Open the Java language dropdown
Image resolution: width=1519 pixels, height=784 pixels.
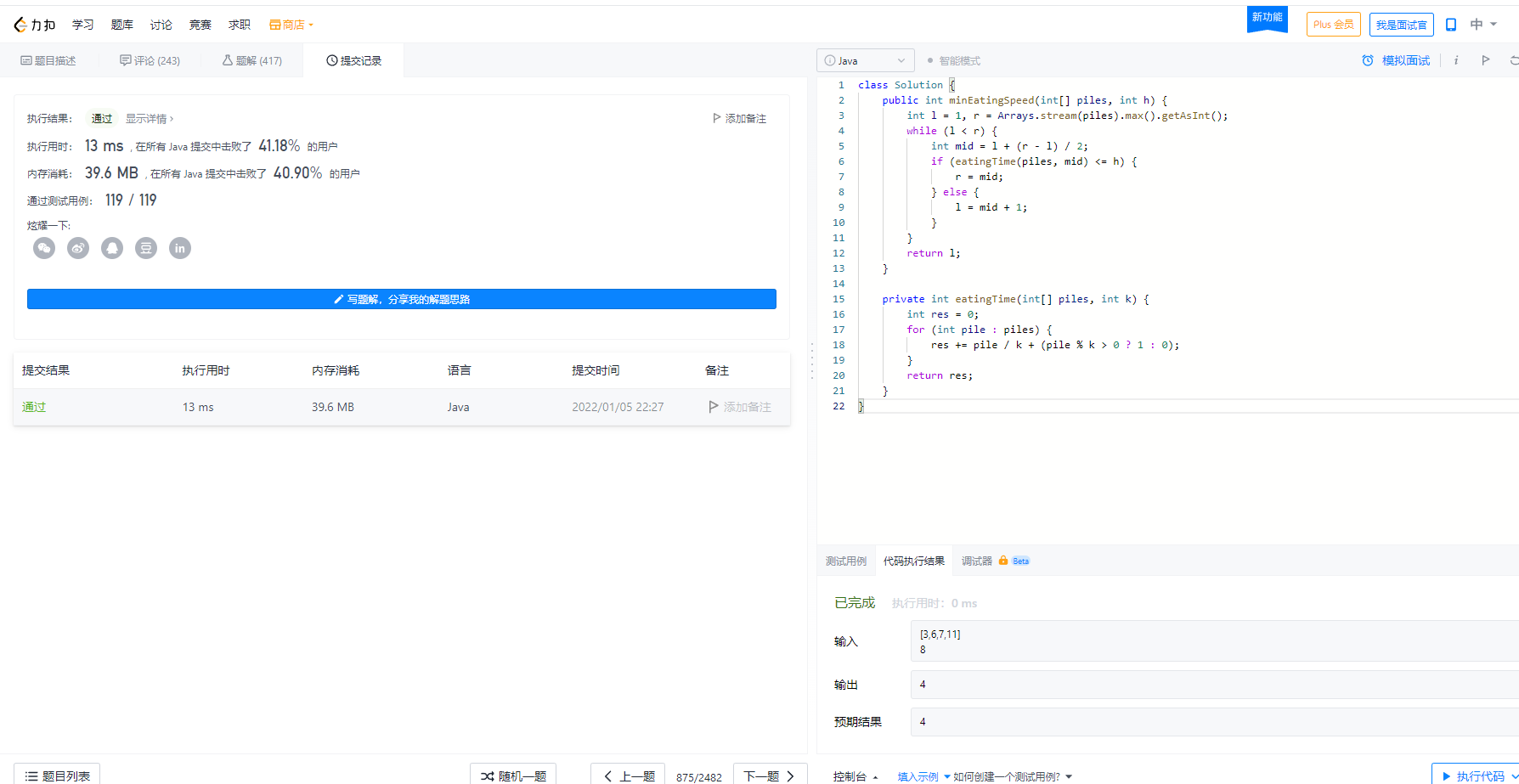point(866,60)
